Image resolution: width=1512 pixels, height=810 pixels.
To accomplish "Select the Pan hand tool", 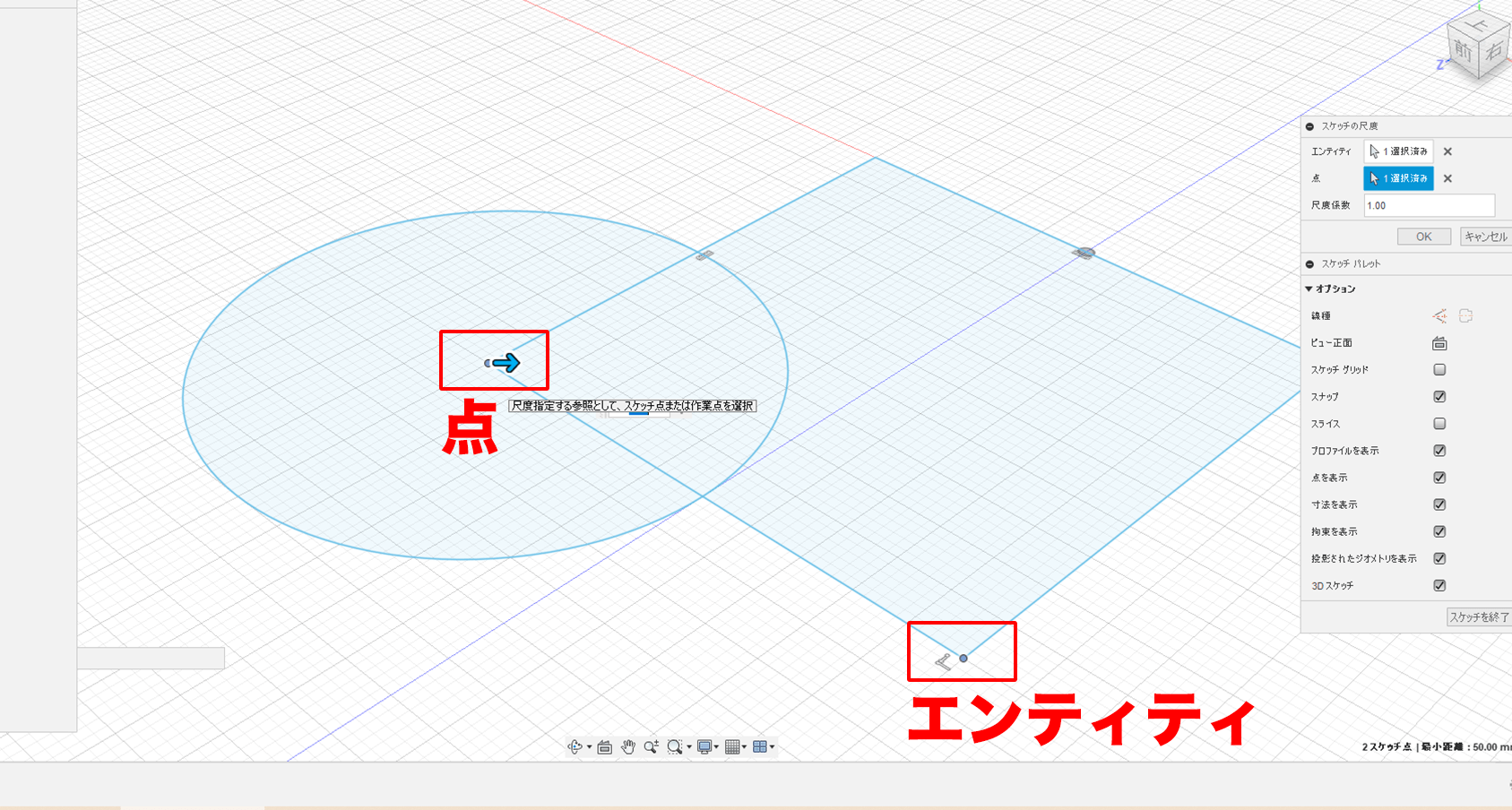I will pos(628,746).
